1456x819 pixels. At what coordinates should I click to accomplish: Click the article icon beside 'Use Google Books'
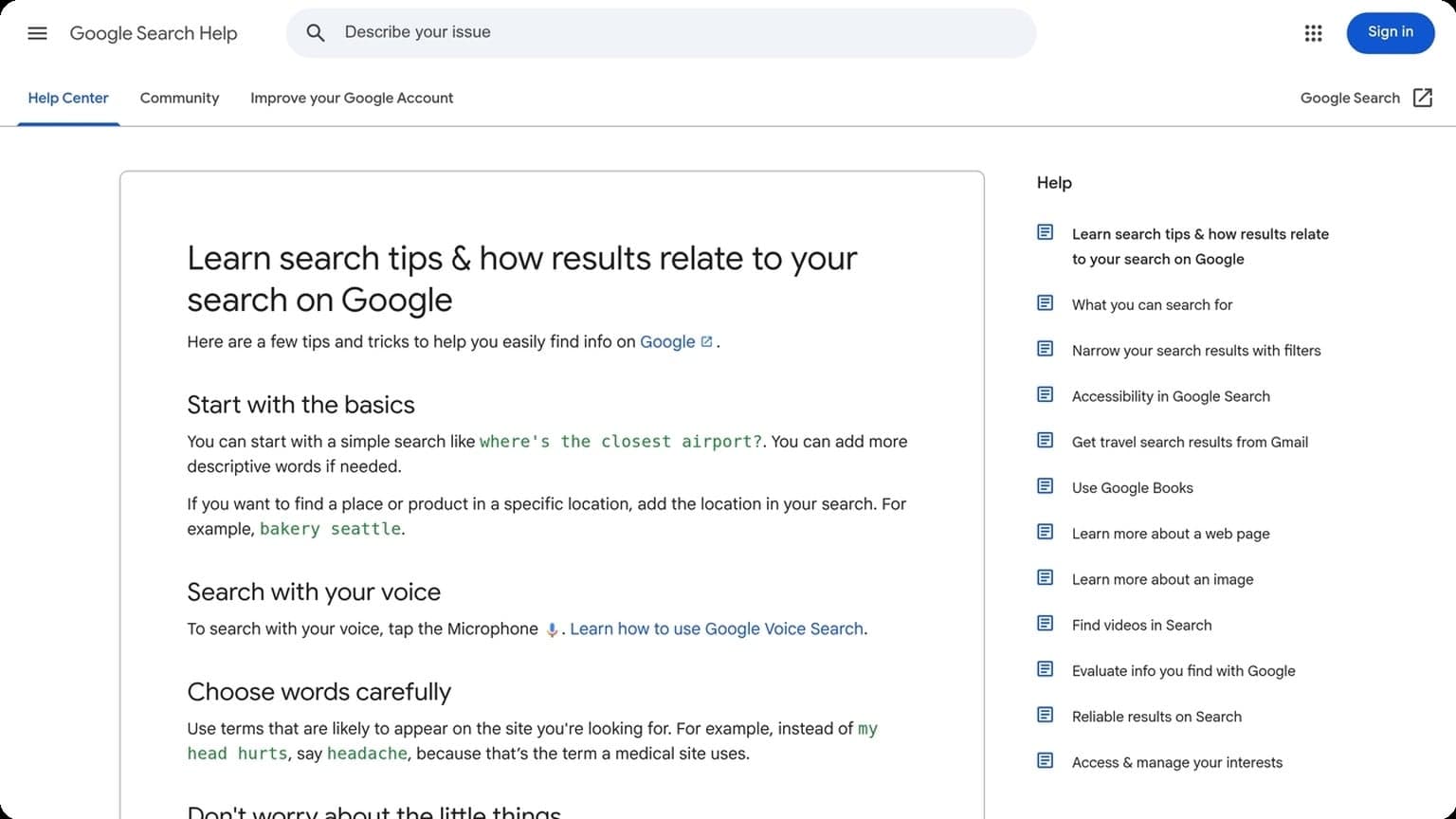click(x=1045, y=485)
